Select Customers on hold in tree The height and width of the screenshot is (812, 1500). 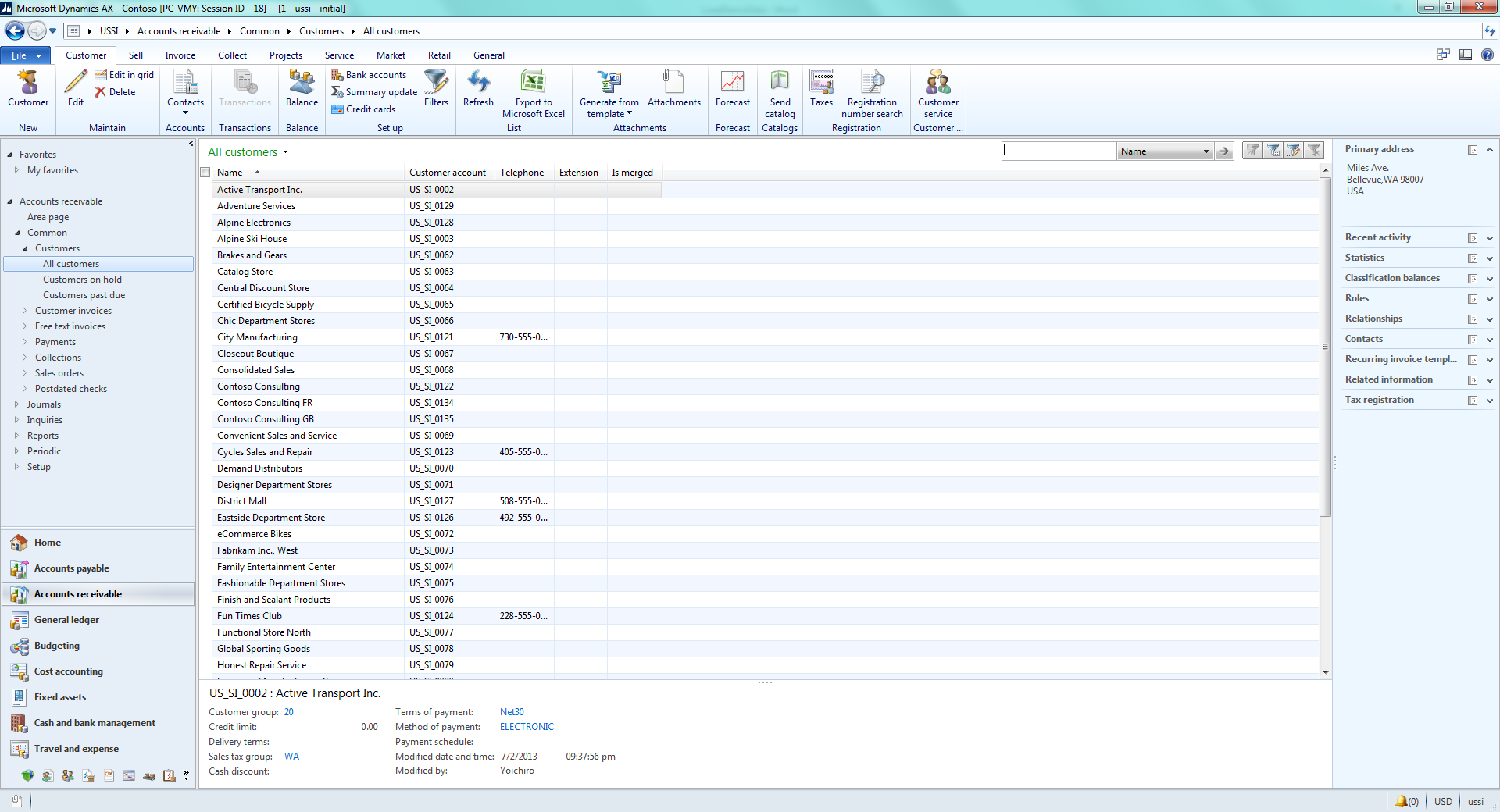click(x=82, y=280)
